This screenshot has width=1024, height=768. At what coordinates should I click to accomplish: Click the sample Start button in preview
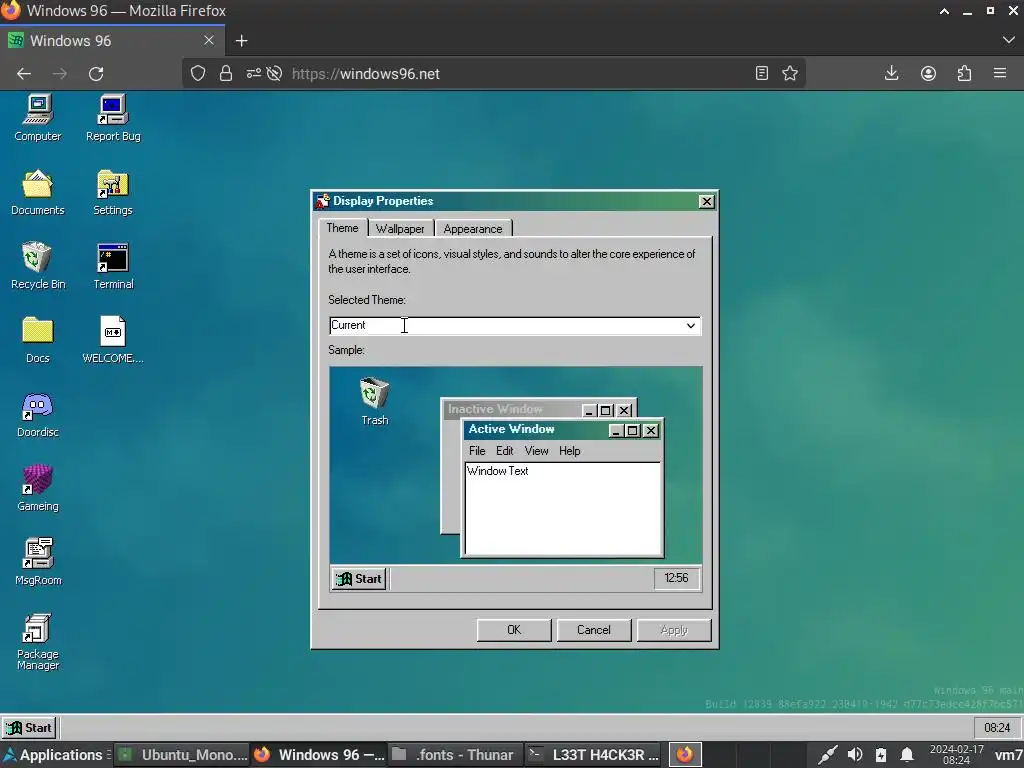359,579
